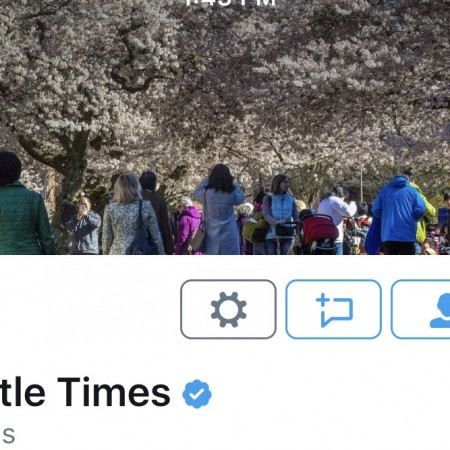Tap the woman in the purple jacket
This screenshot has height=450, width=450.
click(x=187, y=226)
